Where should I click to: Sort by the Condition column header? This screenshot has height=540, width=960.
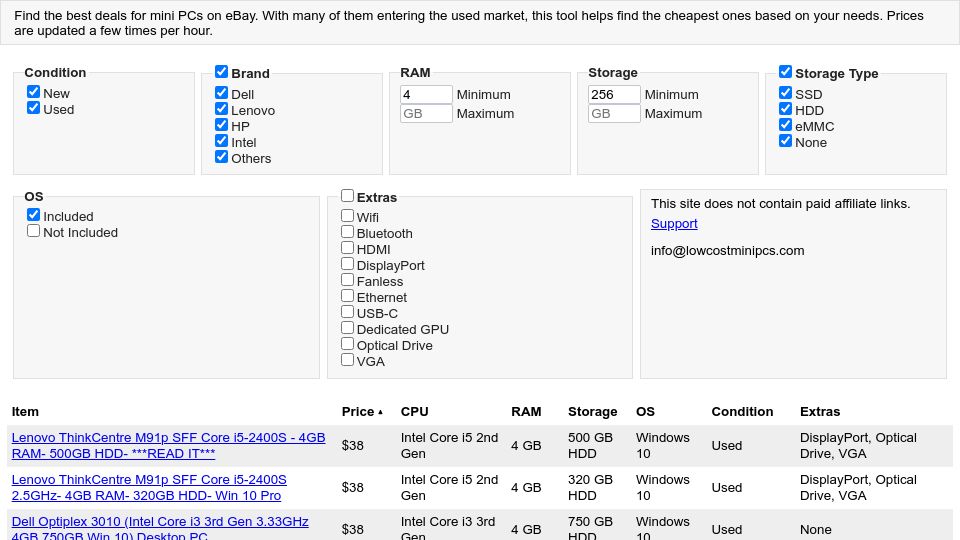[742, 411]
